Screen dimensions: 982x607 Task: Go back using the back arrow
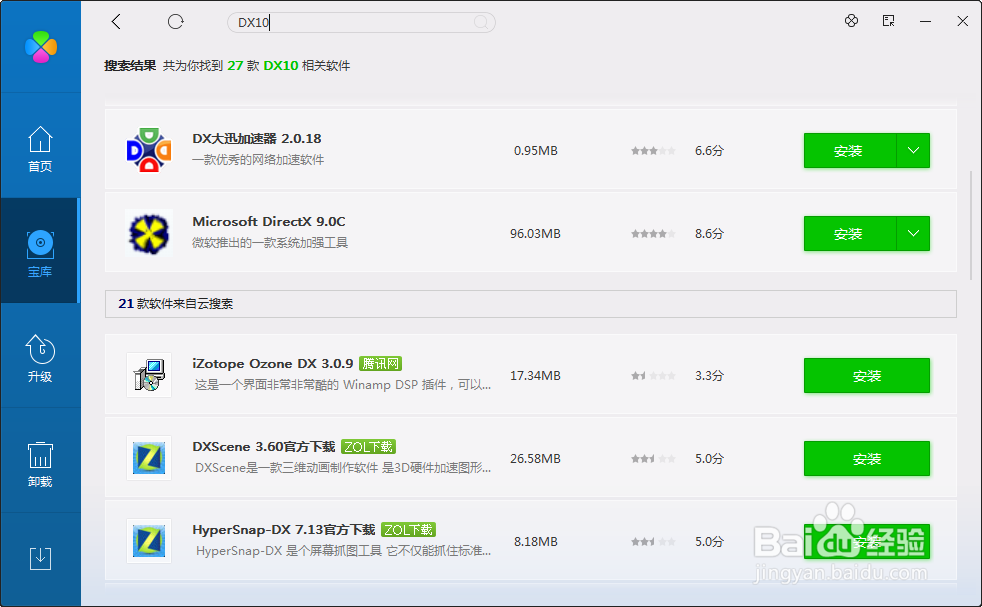point(116,22)
